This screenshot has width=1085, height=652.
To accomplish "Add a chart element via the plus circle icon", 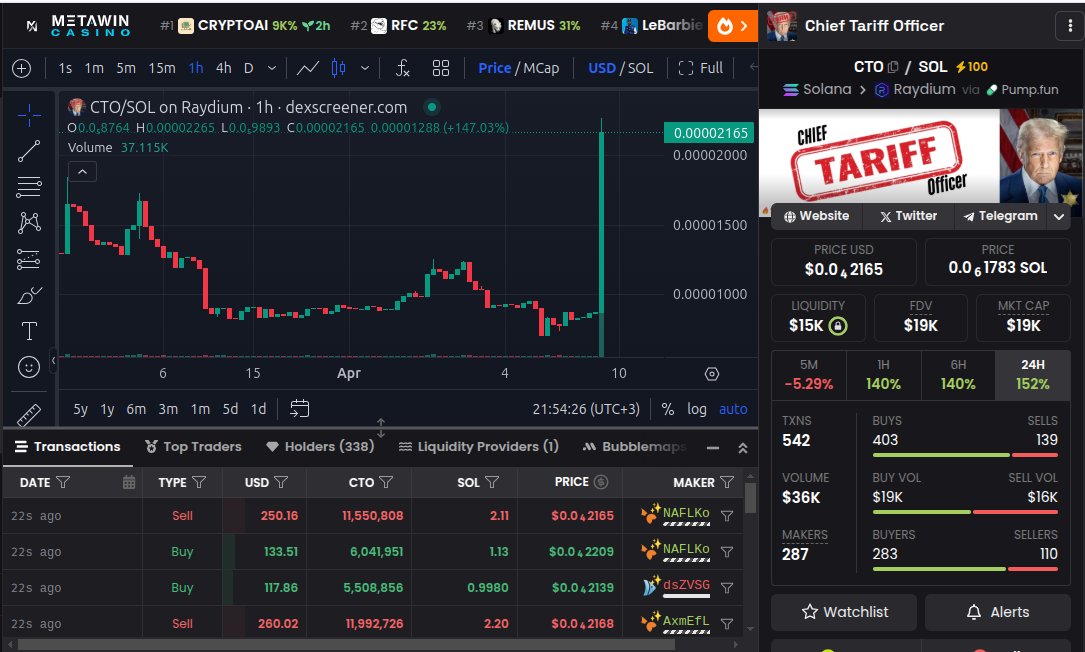I will pos(21,68).
